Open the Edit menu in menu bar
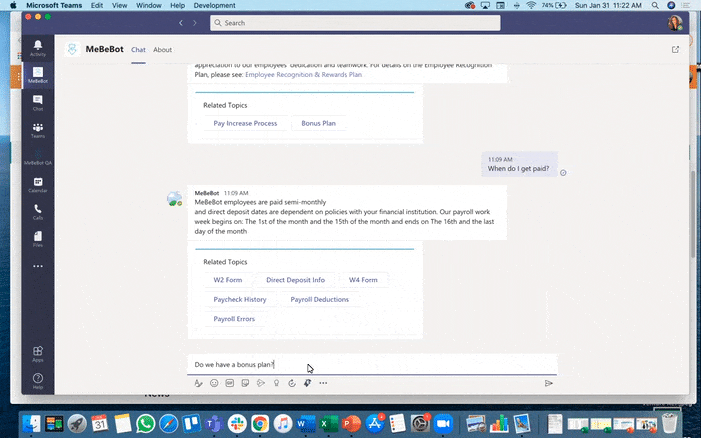The width and height of the screenshot is (701, 438). tap(97, 5)
